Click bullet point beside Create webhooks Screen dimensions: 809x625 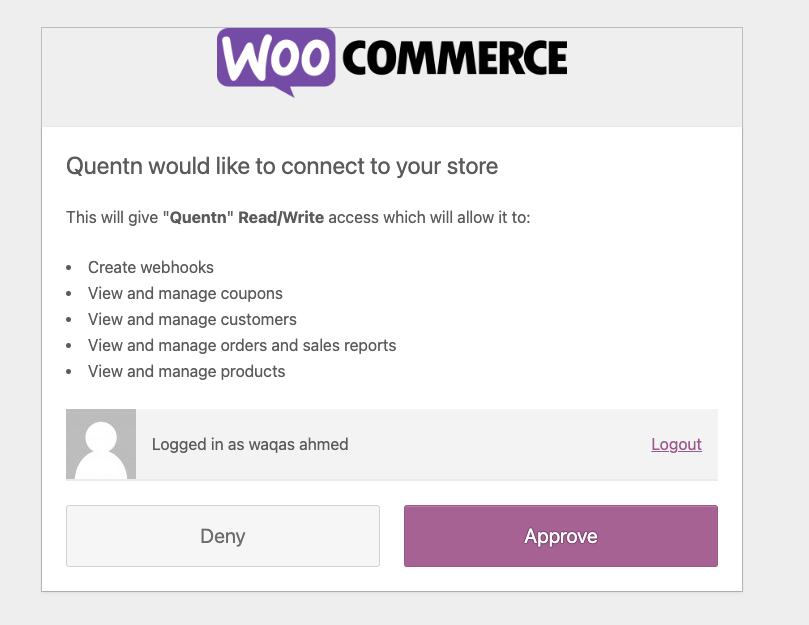[x=69, y=268]
